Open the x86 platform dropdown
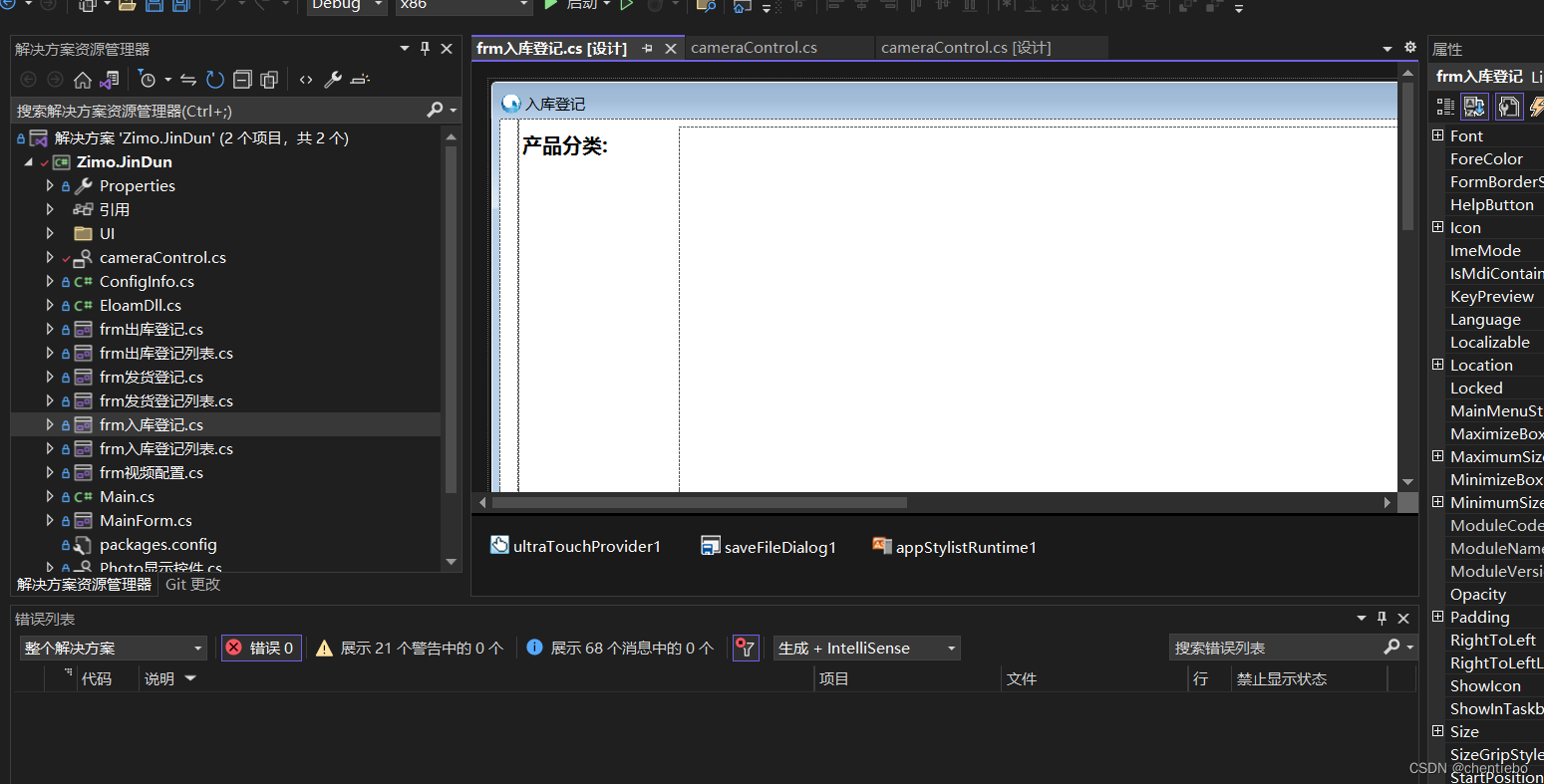 pyautogui.click(x=464, y=6)
